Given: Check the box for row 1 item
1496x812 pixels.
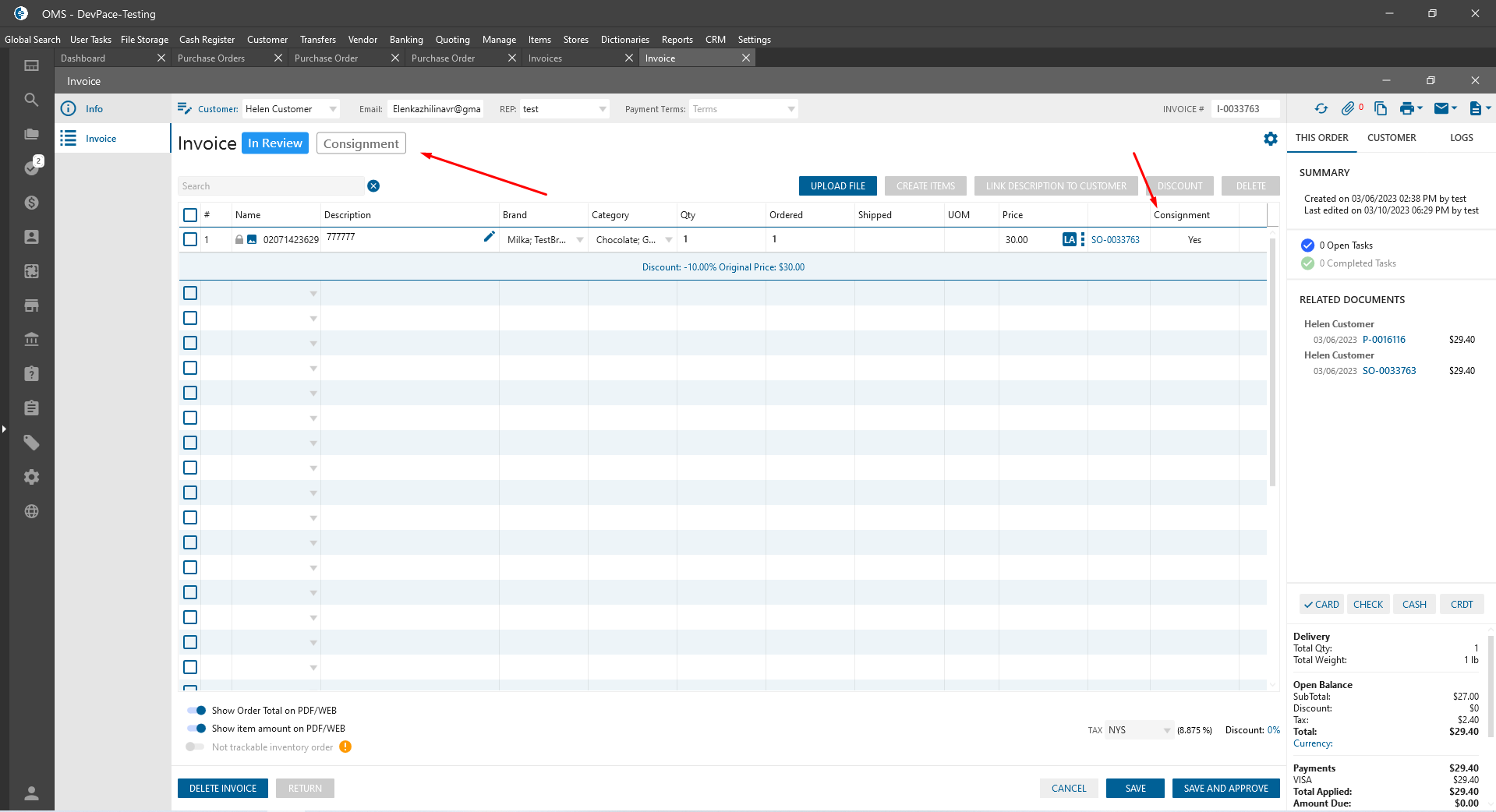Looking at the screenshot, I should click(190, 239).
